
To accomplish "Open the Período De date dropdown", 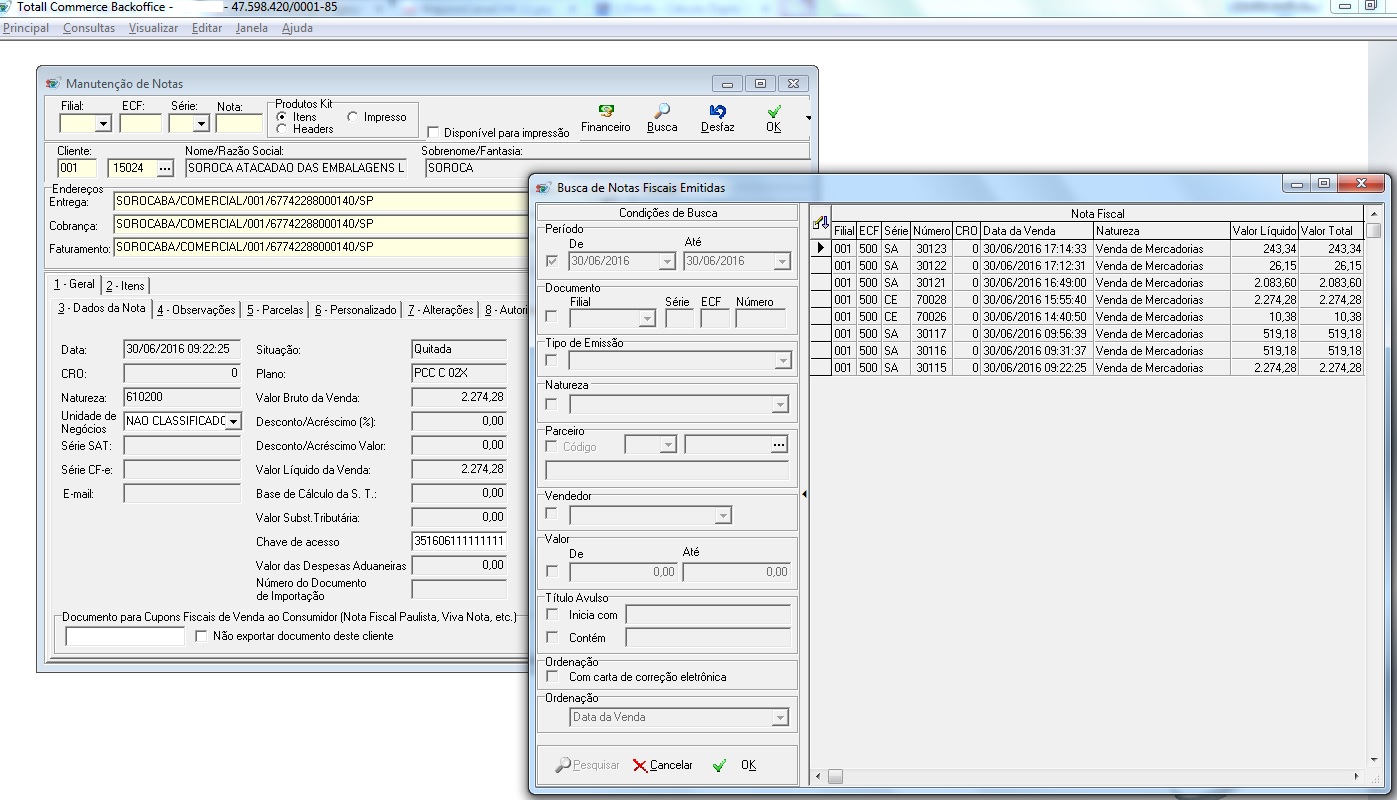I will point(667,261).
